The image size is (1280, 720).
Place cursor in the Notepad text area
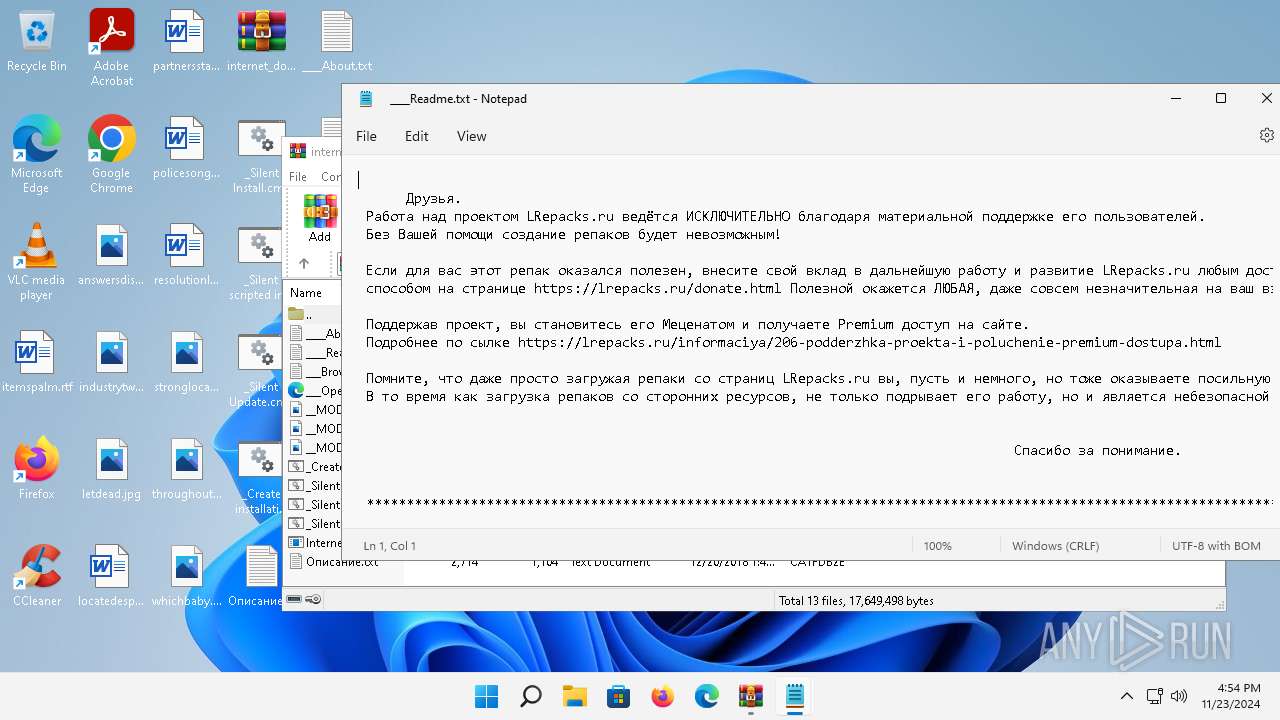tap(810, 340)
